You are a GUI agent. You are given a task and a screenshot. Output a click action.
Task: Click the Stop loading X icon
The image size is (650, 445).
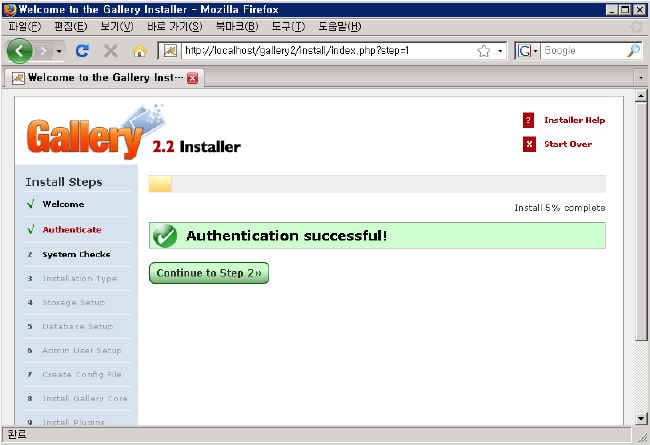111,50
